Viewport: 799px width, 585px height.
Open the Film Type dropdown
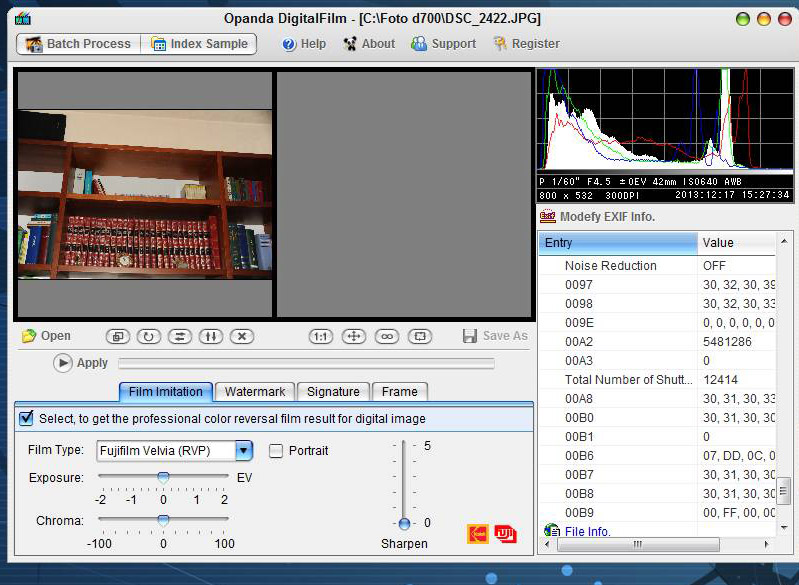[x=244, y=451]
